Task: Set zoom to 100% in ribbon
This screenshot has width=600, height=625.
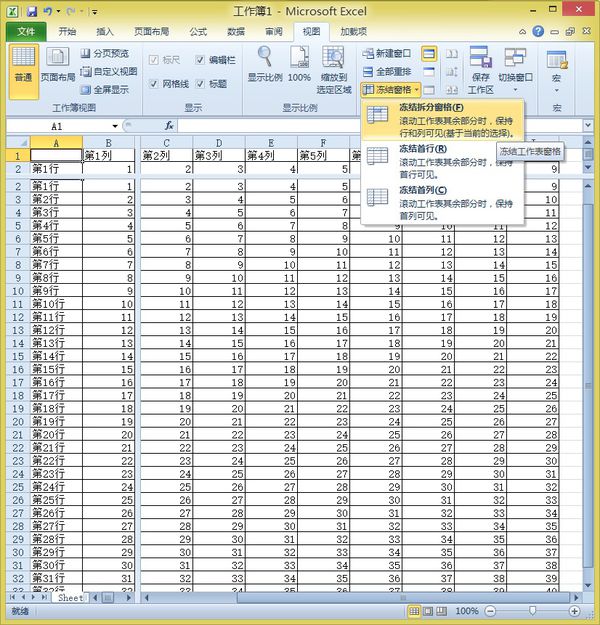Action: [x=299, y=65]
